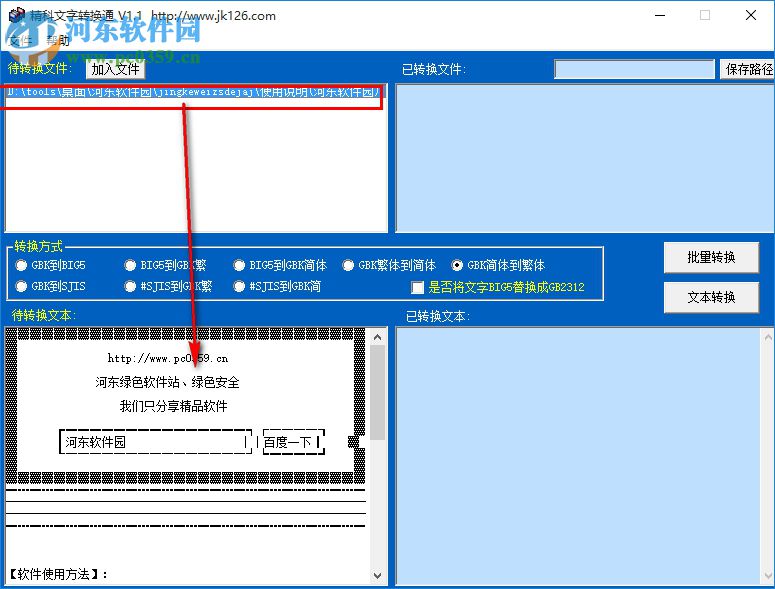The height and width of the screenshot is (589, 775).
Task: Open the 文件 menu
Action: tap(21, 41)
